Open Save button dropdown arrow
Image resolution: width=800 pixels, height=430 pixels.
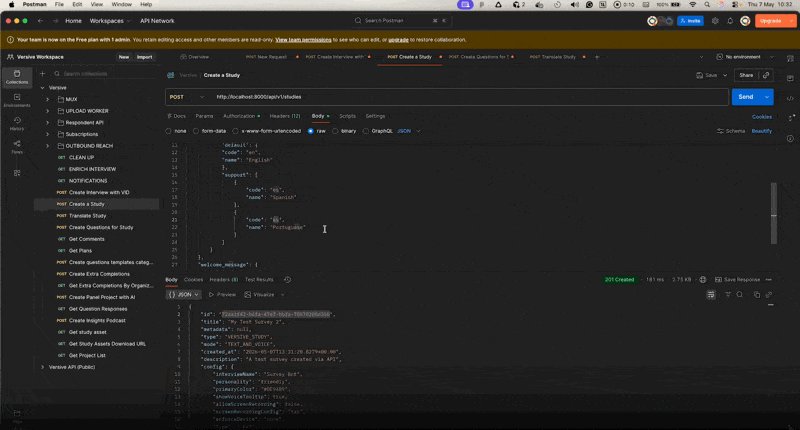pos(725,75)
